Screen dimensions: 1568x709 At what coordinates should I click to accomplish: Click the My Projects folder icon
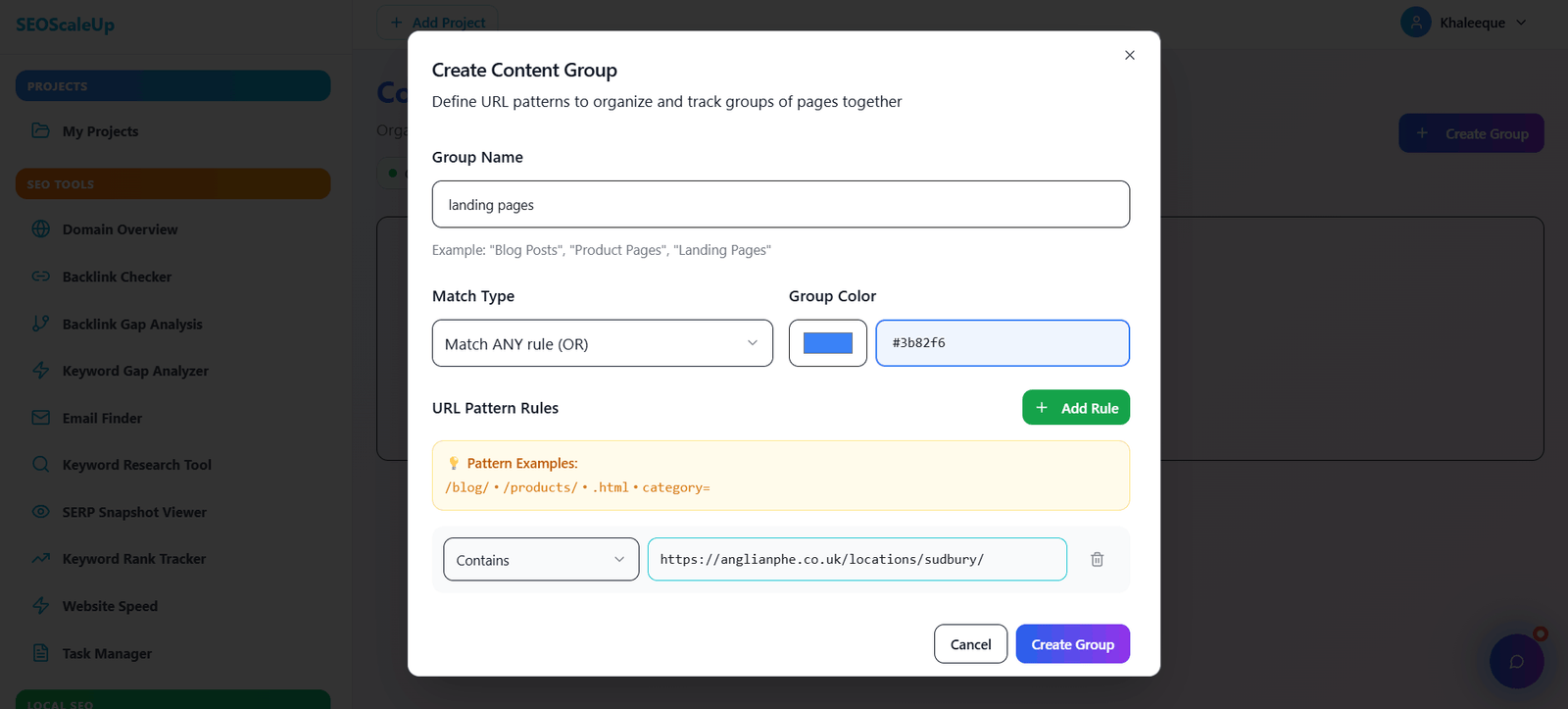(40, 130)
